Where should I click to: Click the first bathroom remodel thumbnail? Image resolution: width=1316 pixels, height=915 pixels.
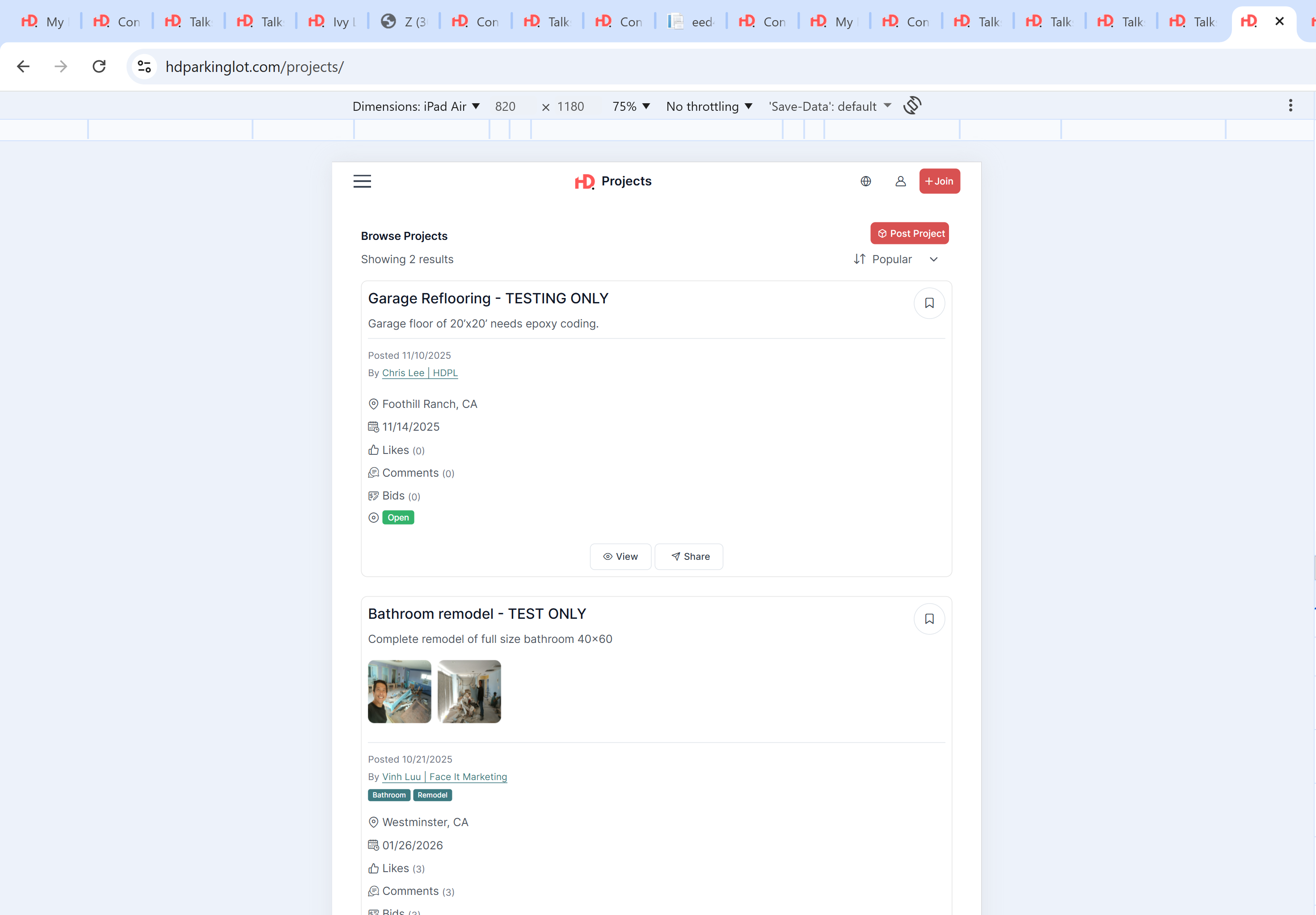pos(400,692)
